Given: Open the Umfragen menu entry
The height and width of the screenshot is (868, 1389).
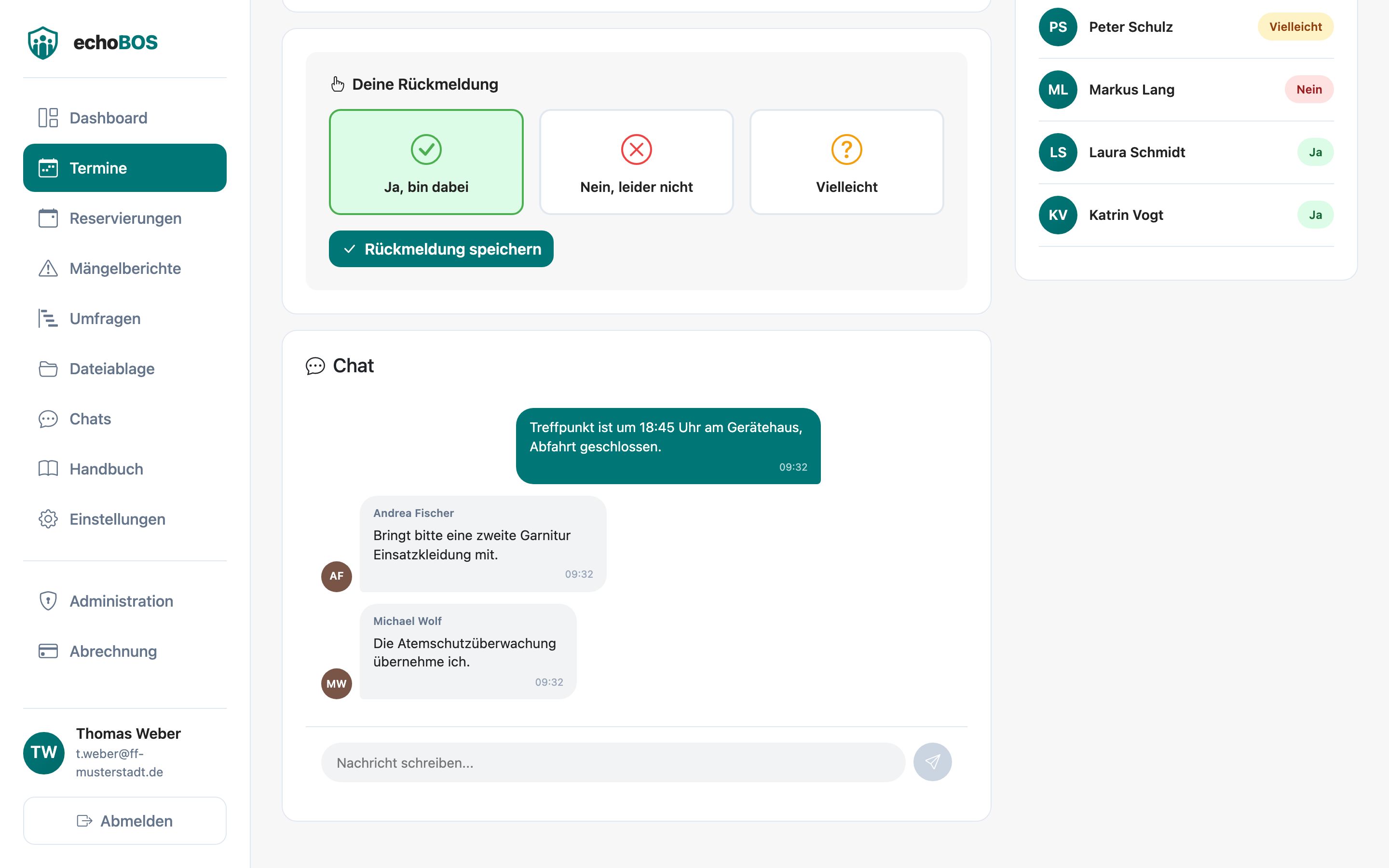Looking at the screenshot, I should (x=124, y=318).
